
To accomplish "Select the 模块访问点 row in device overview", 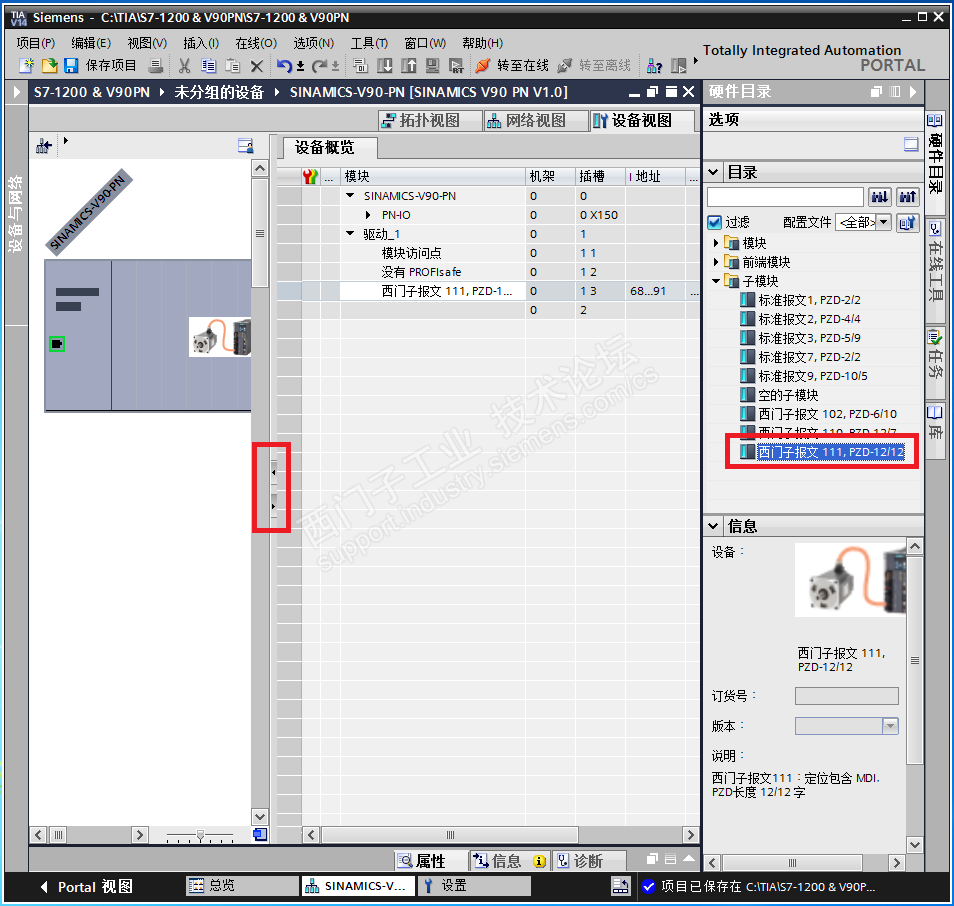I will click(411, 253).
